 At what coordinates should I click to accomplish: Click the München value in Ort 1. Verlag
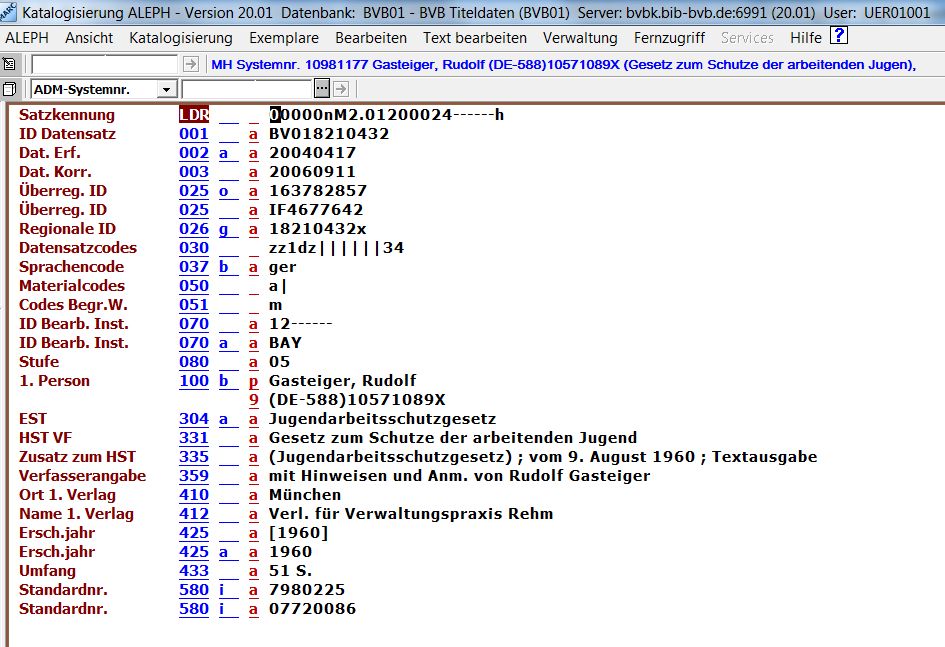pos(305,495)
